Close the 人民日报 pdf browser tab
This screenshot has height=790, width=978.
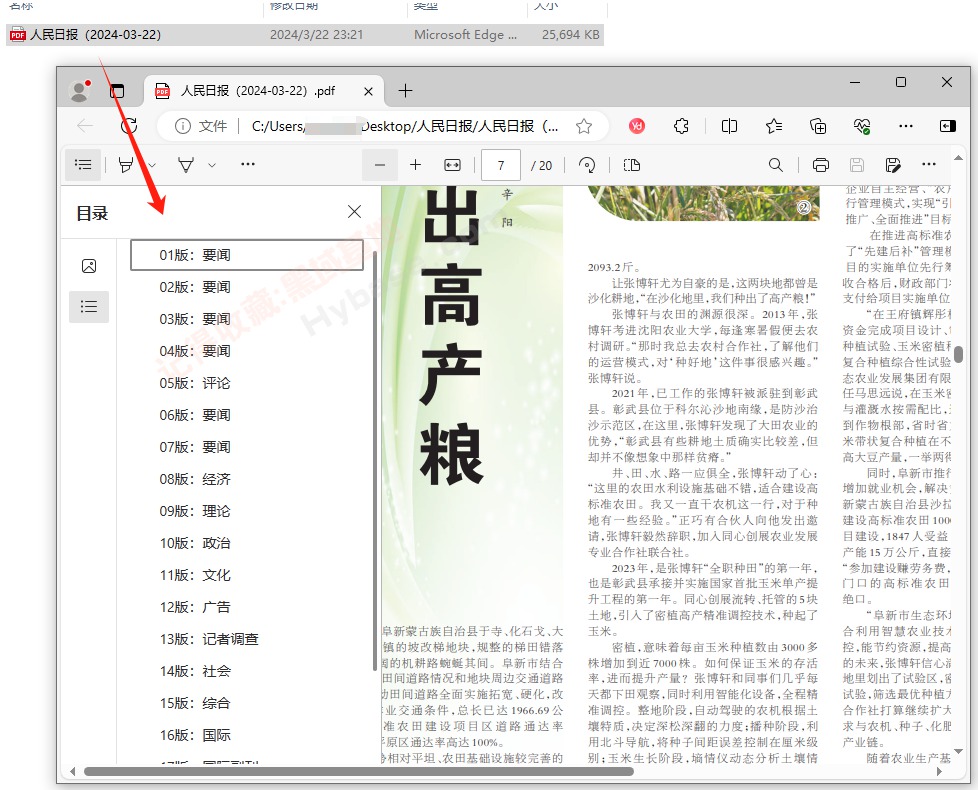pyautogui.click(x=368, y=91)
